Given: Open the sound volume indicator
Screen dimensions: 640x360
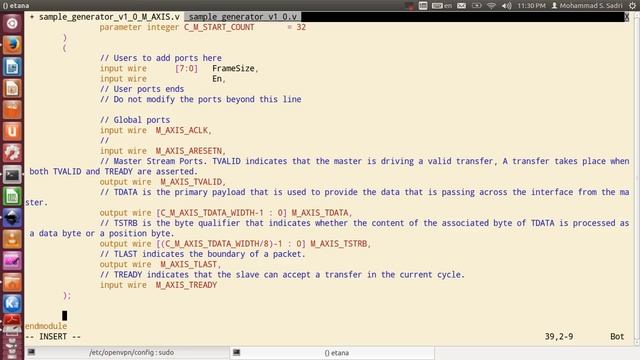Looking at the screenshot, I should [x=507, y=6].
